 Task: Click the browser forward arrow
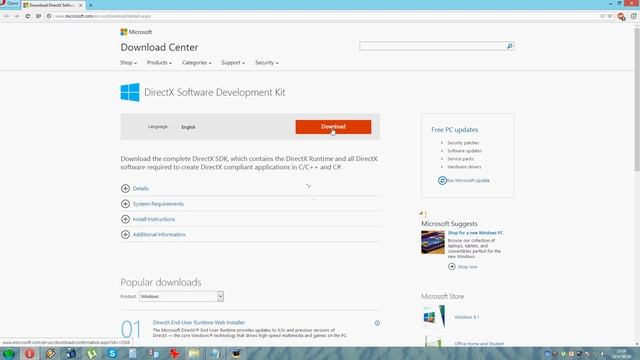(17, 16)
